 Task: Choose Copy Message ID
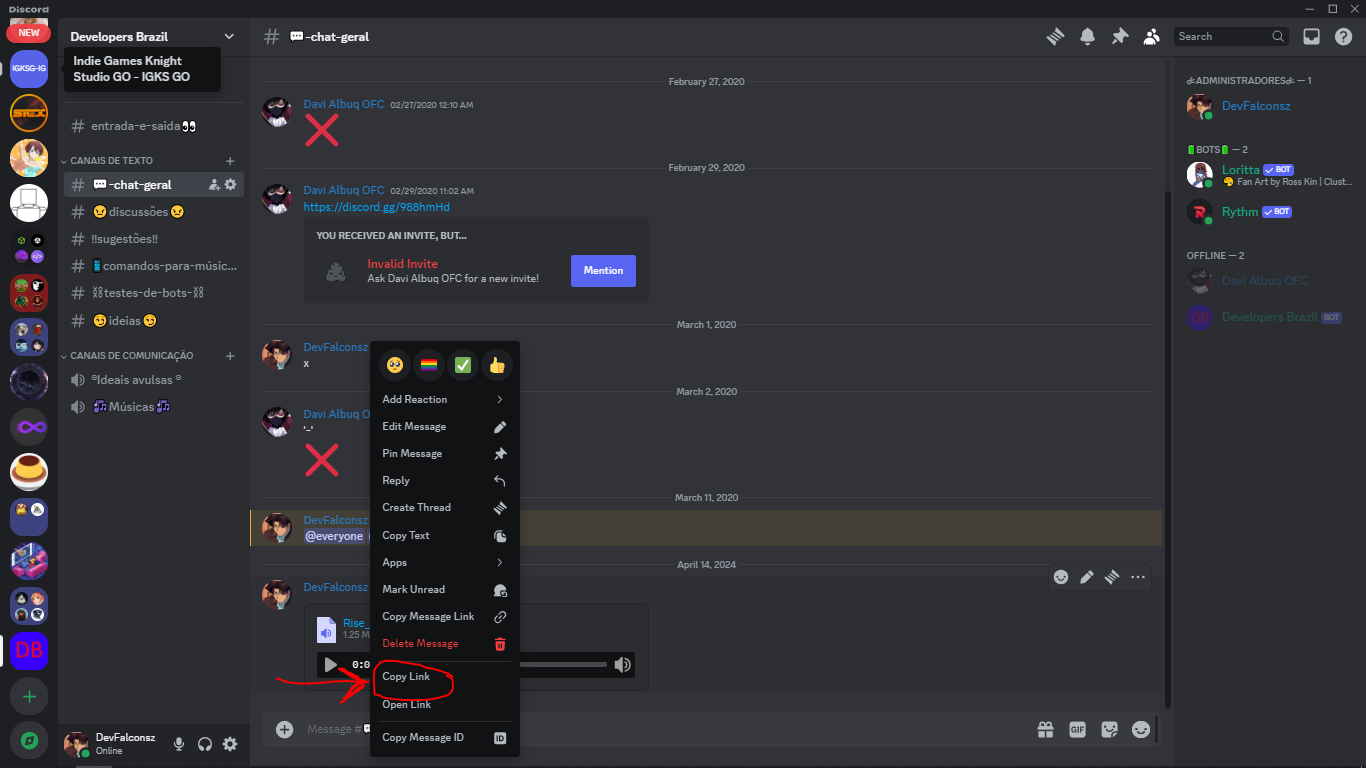[x=445, y=738]
